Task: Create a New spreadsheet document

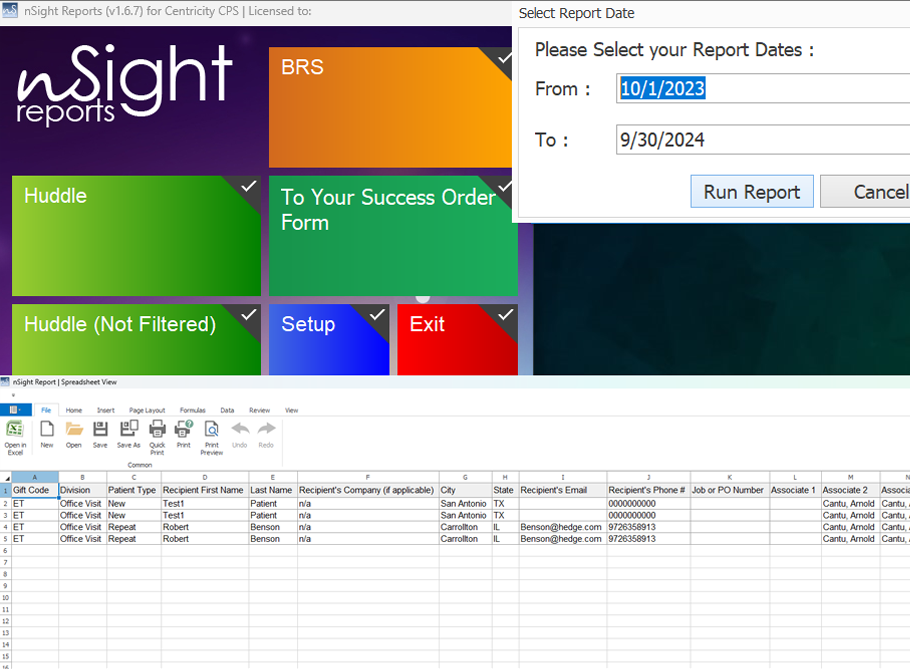Action: [47, 435]
